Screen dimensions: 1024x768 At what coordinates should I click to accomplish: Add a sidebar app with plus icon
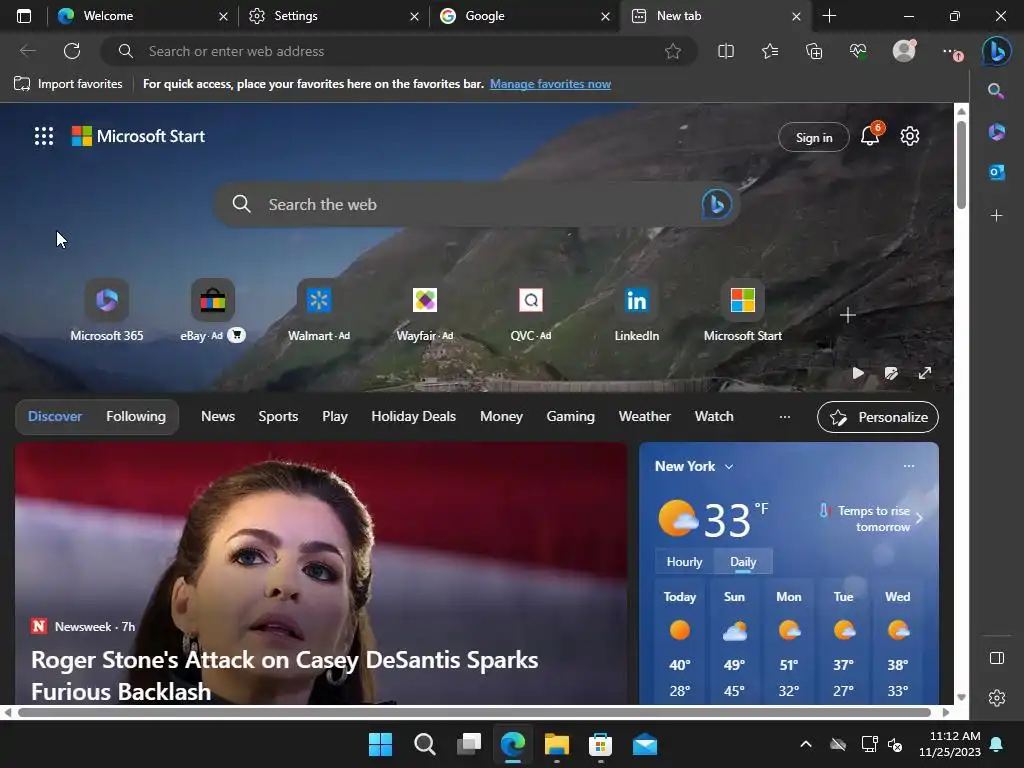tap(997, 216)
